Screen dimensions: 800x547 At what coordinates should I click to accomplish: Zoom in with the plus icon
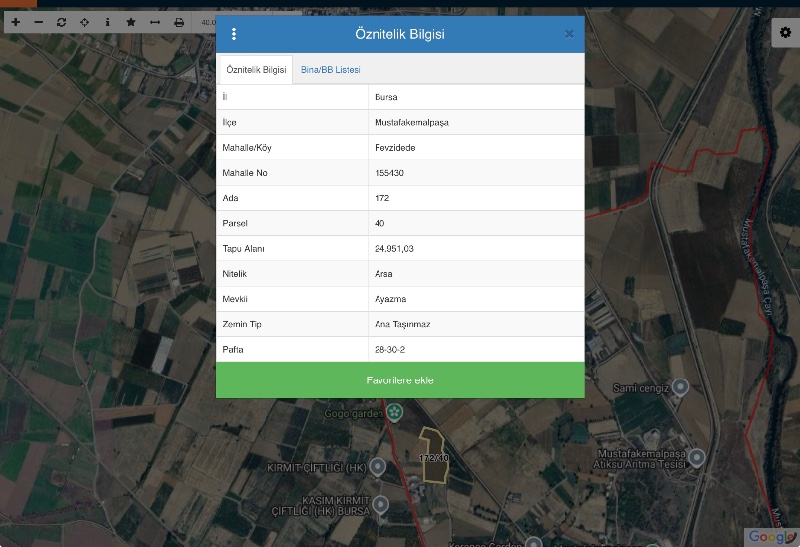(x=15, y=22)
